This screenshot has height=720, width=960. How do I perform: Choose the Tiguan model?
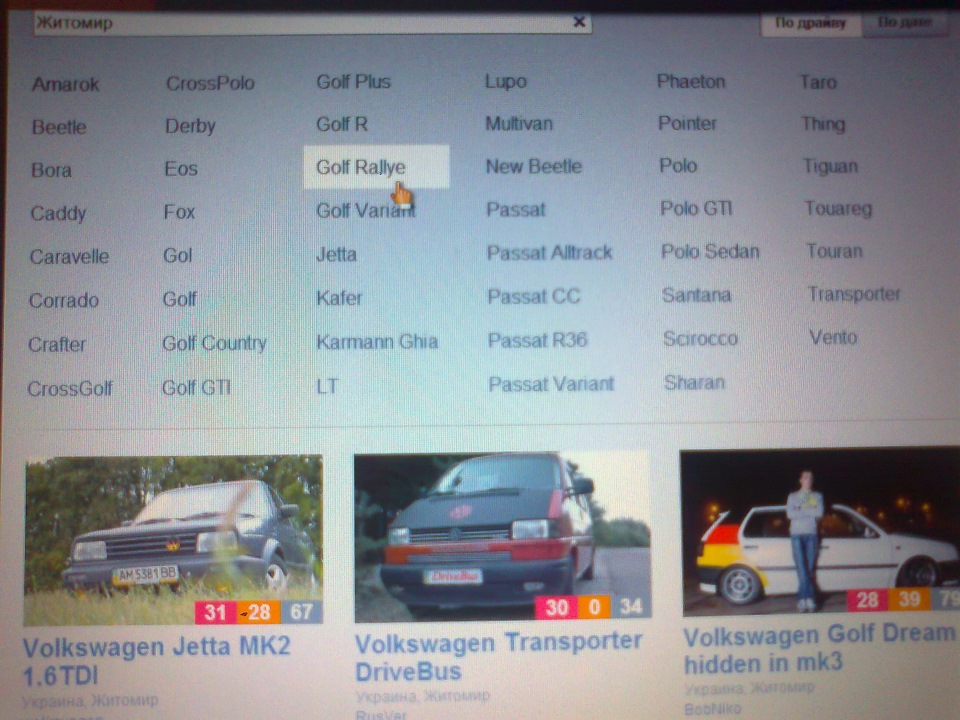(x=831, y=166)
